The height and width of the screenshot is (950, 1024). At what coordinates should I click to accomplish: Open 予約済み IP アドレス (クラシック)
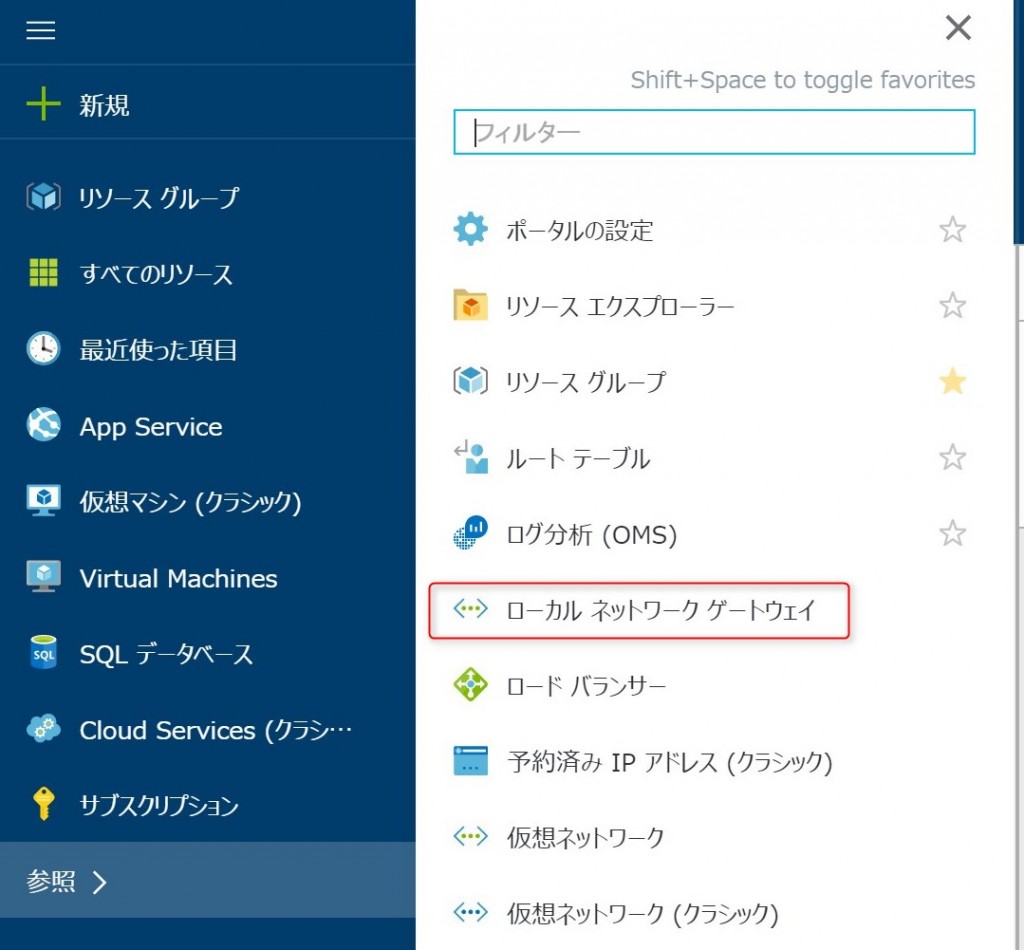coord(669,762)
